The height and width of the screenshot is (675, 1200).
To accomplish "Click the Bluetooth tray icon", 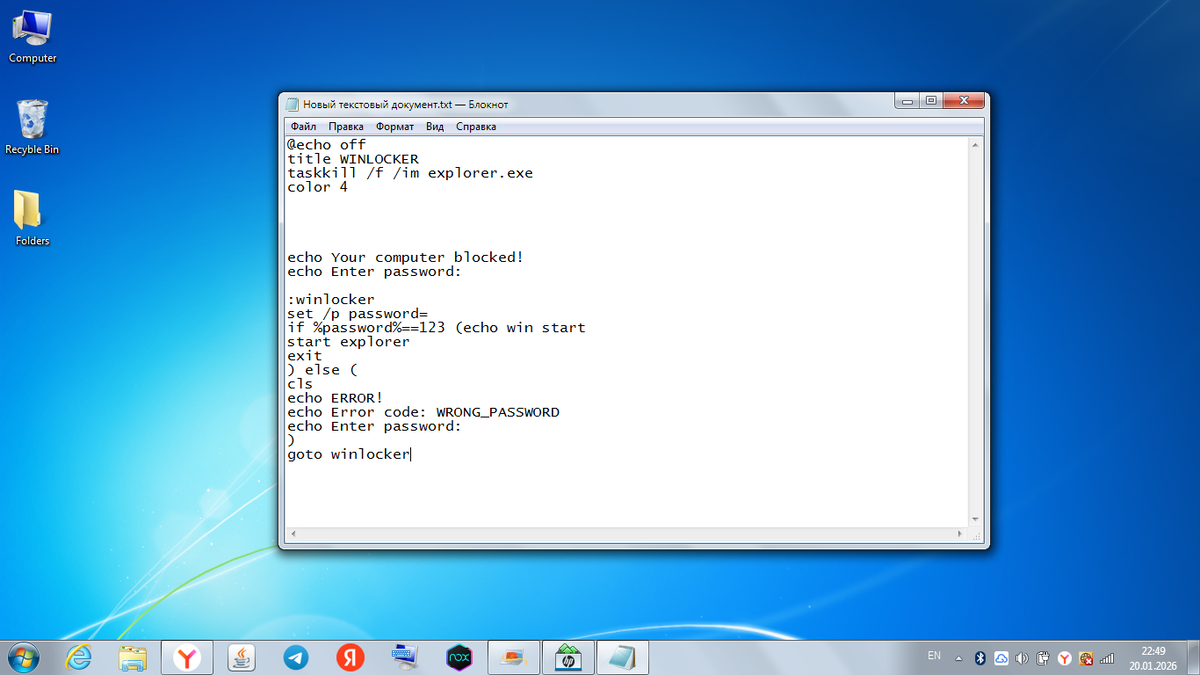I will click(x=981, y=658).
